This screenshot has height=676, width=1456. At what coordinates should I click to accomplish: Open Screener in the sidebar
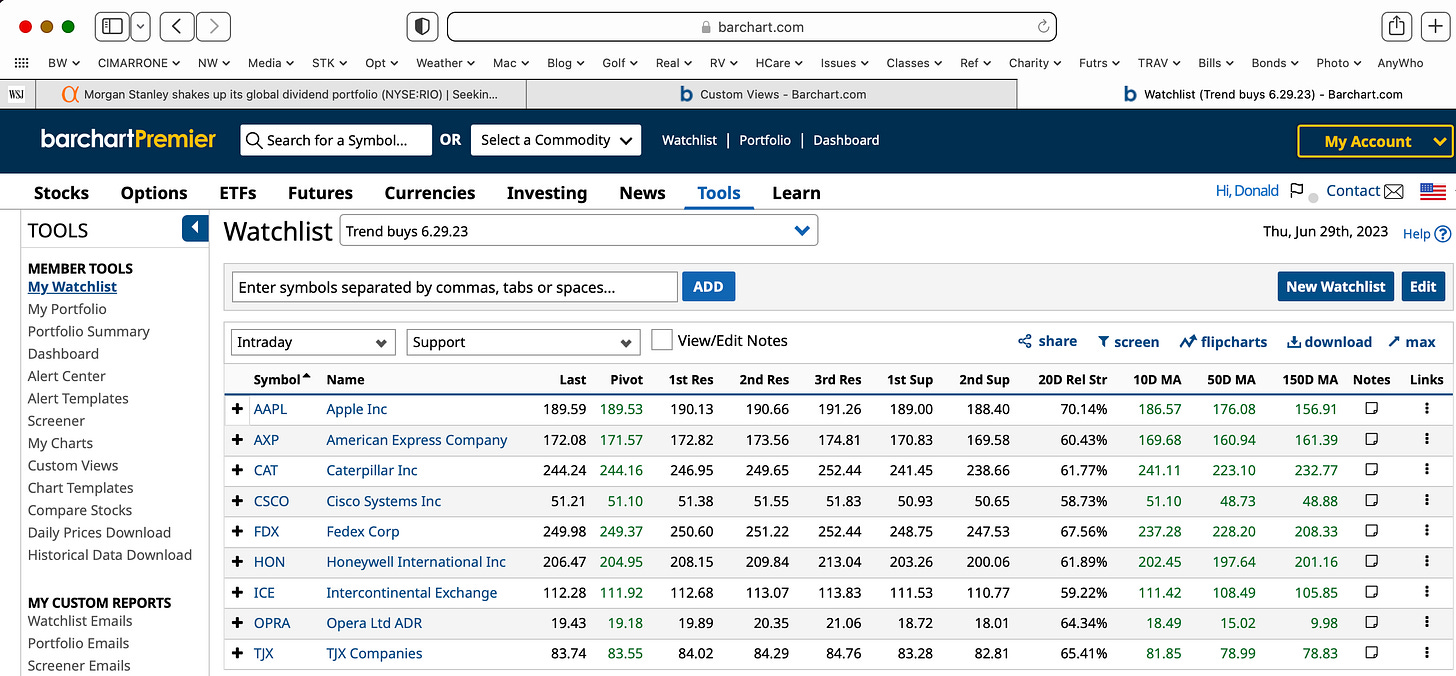click(x=56, y=421)
